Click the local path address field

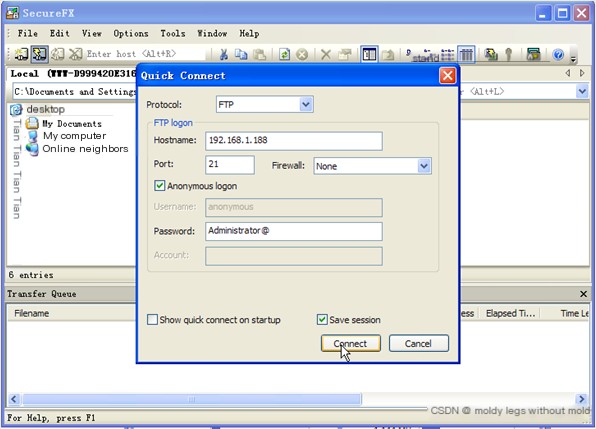tap(74, 92)
